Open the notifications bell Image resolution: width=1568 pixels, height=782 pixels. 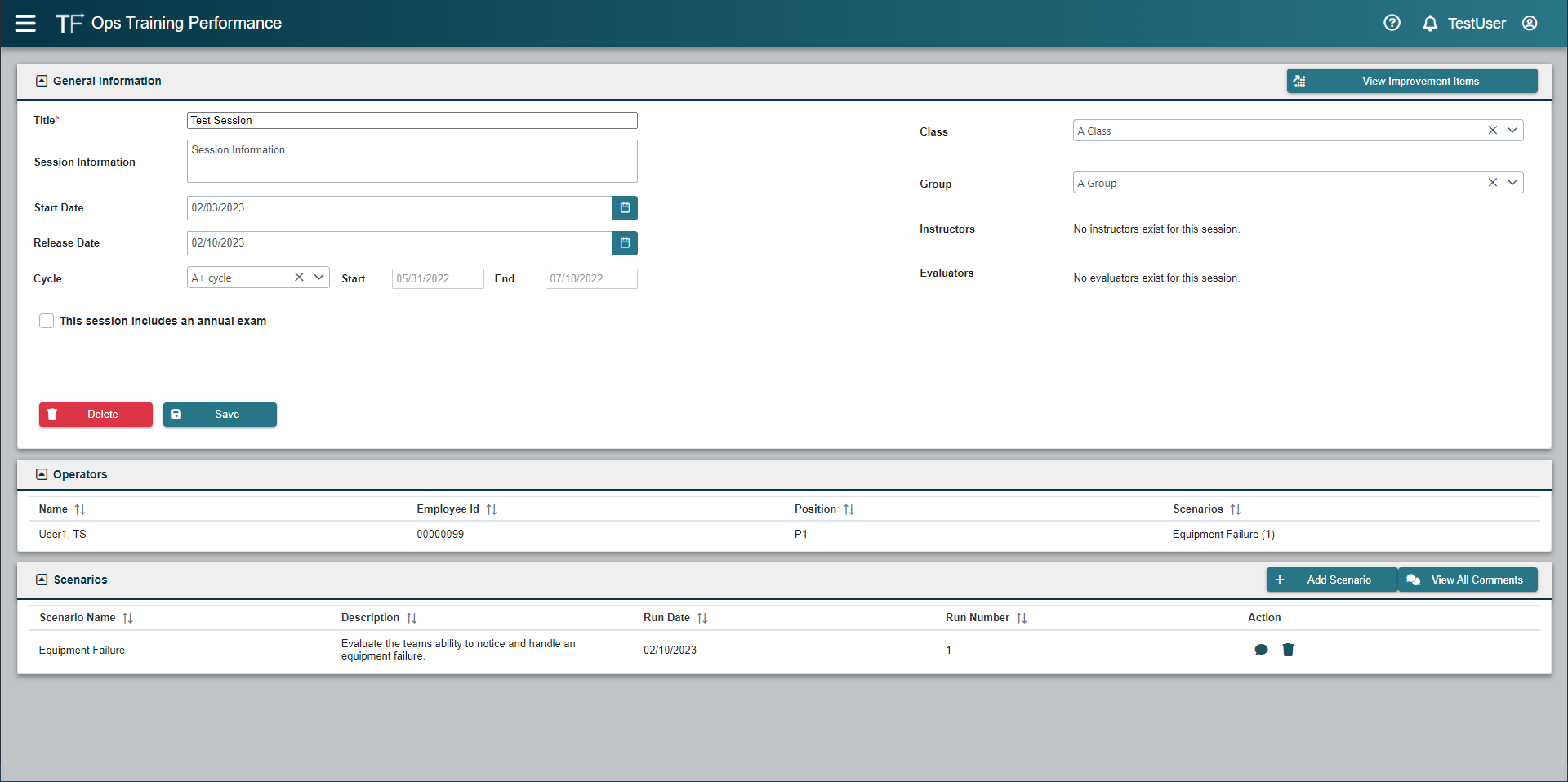[x=1430, y=24]
